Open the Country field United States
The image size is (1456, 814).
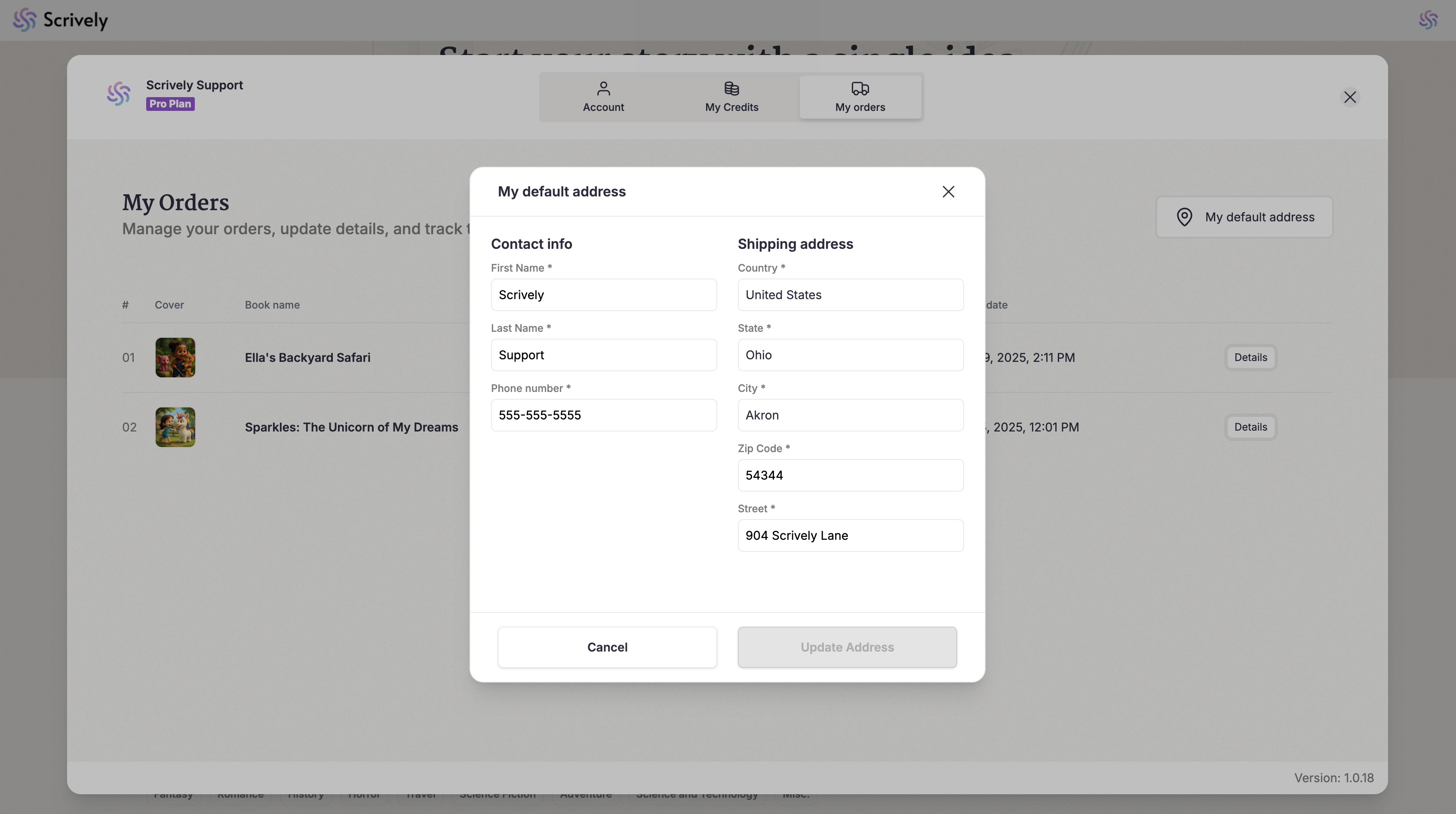coord(850,295)
